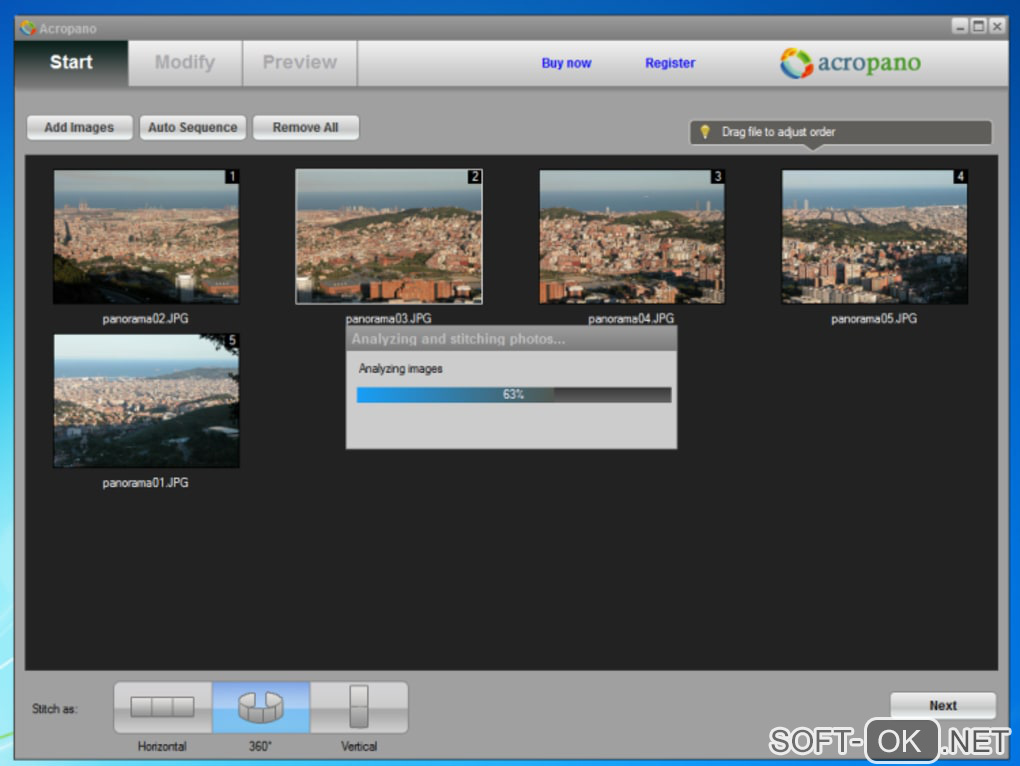Open the Buy now link
Image resolution: width=1020 pixels, height=766 pixels.
pyautogui.click(x=566, y=63)
